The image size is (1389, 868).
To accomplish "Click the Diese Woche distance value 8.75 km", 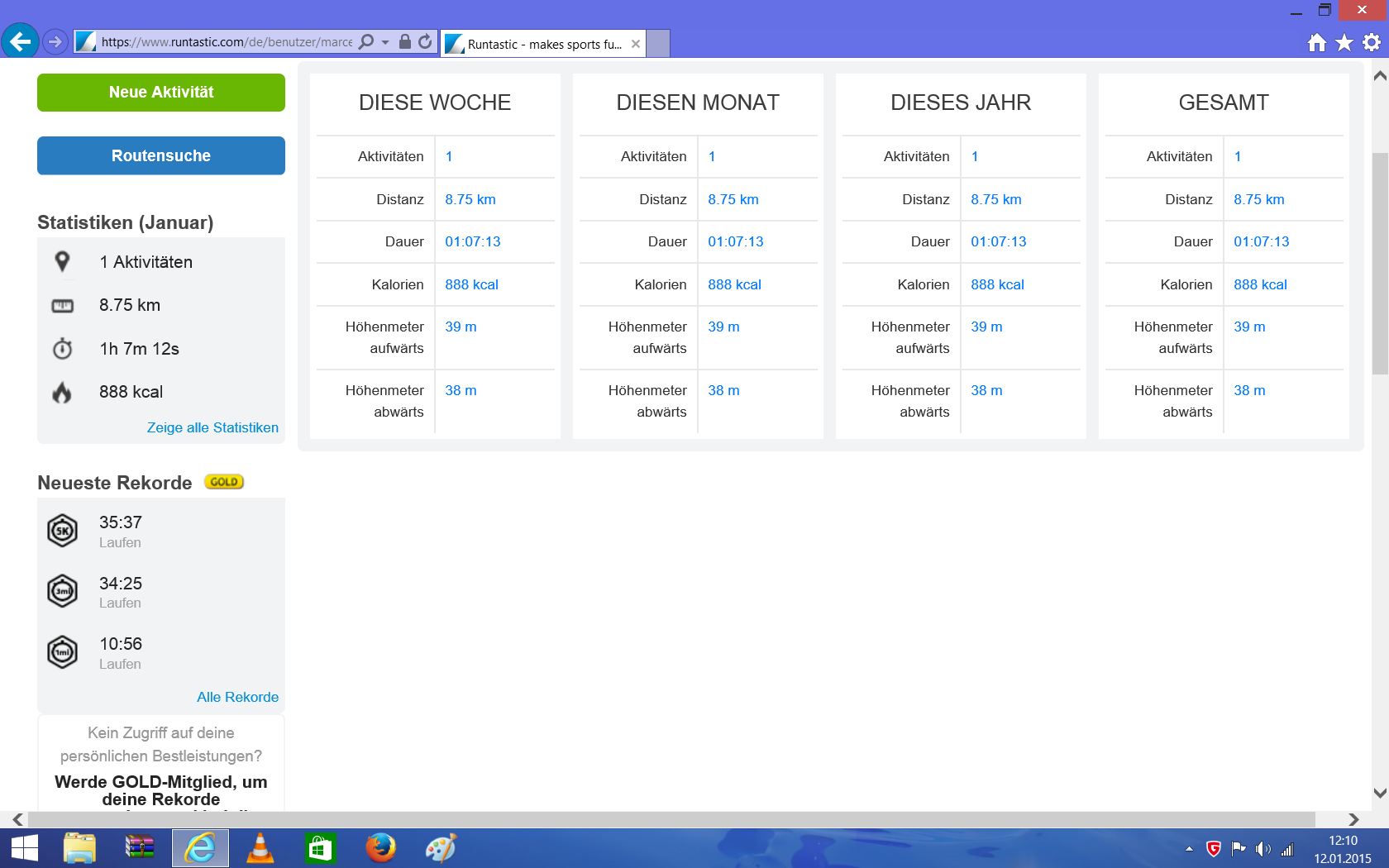I will (470, 199).
